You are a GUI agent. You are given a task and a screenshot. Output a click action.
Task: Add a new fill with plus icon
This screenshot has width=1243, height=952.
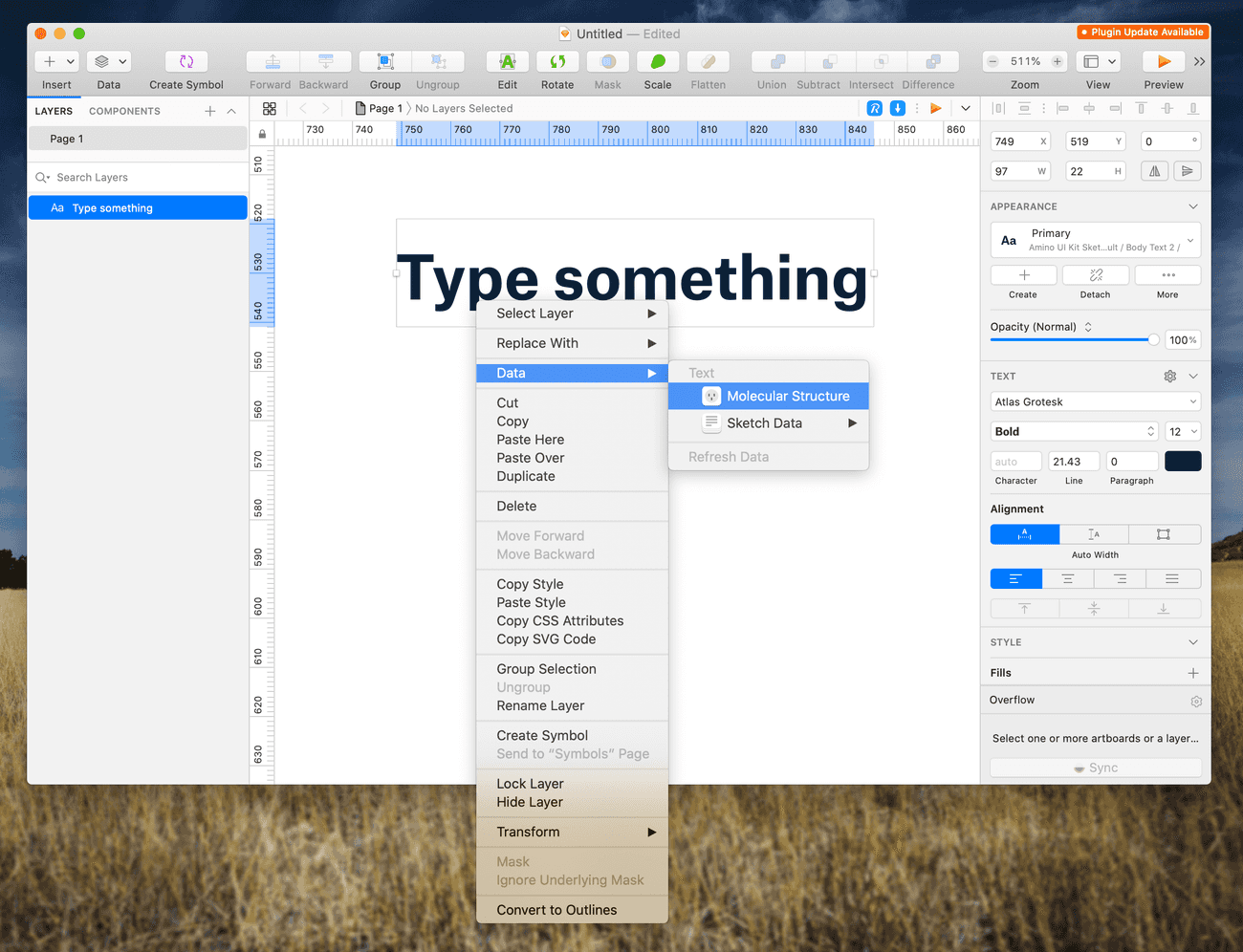(1193, 673)
